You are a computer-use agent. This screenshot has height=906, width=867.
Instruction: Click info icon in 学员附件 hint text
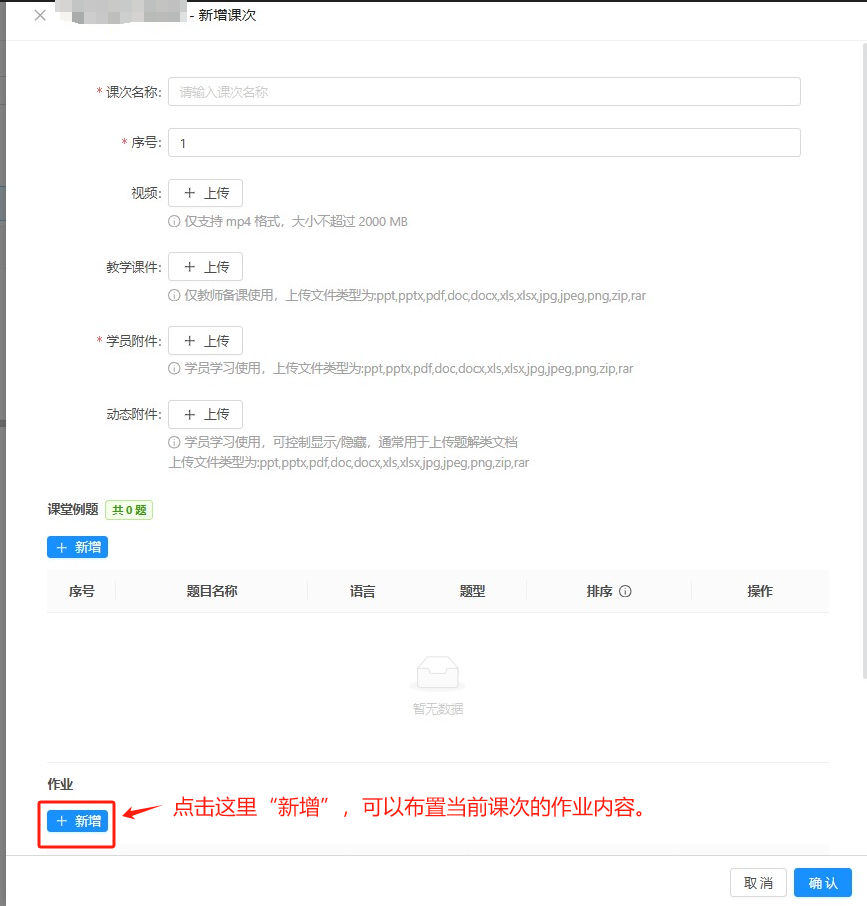pyautogui.click(x=174, y=369)
